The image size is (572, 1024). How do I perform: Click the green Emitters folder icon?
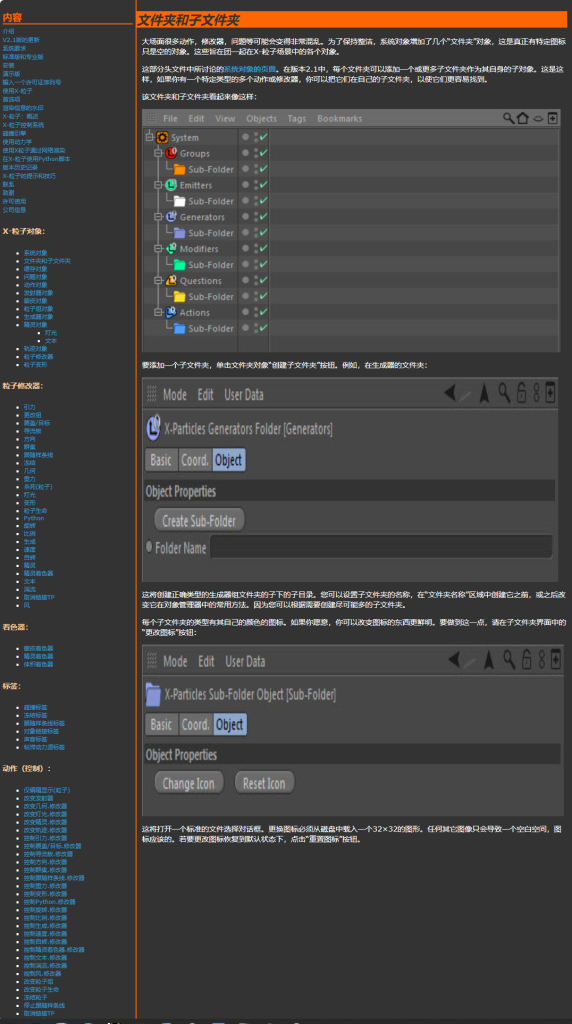(x=171, y=185)
